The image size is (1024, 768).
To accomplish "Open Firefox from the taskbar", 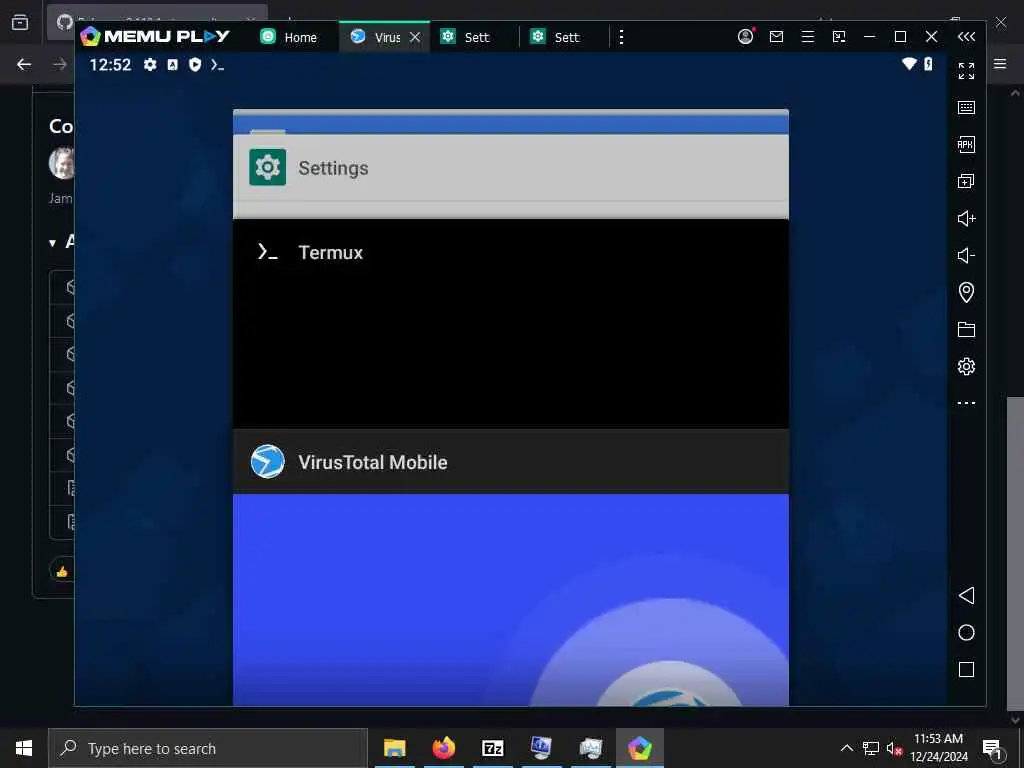I will click(x=443, y=748).
